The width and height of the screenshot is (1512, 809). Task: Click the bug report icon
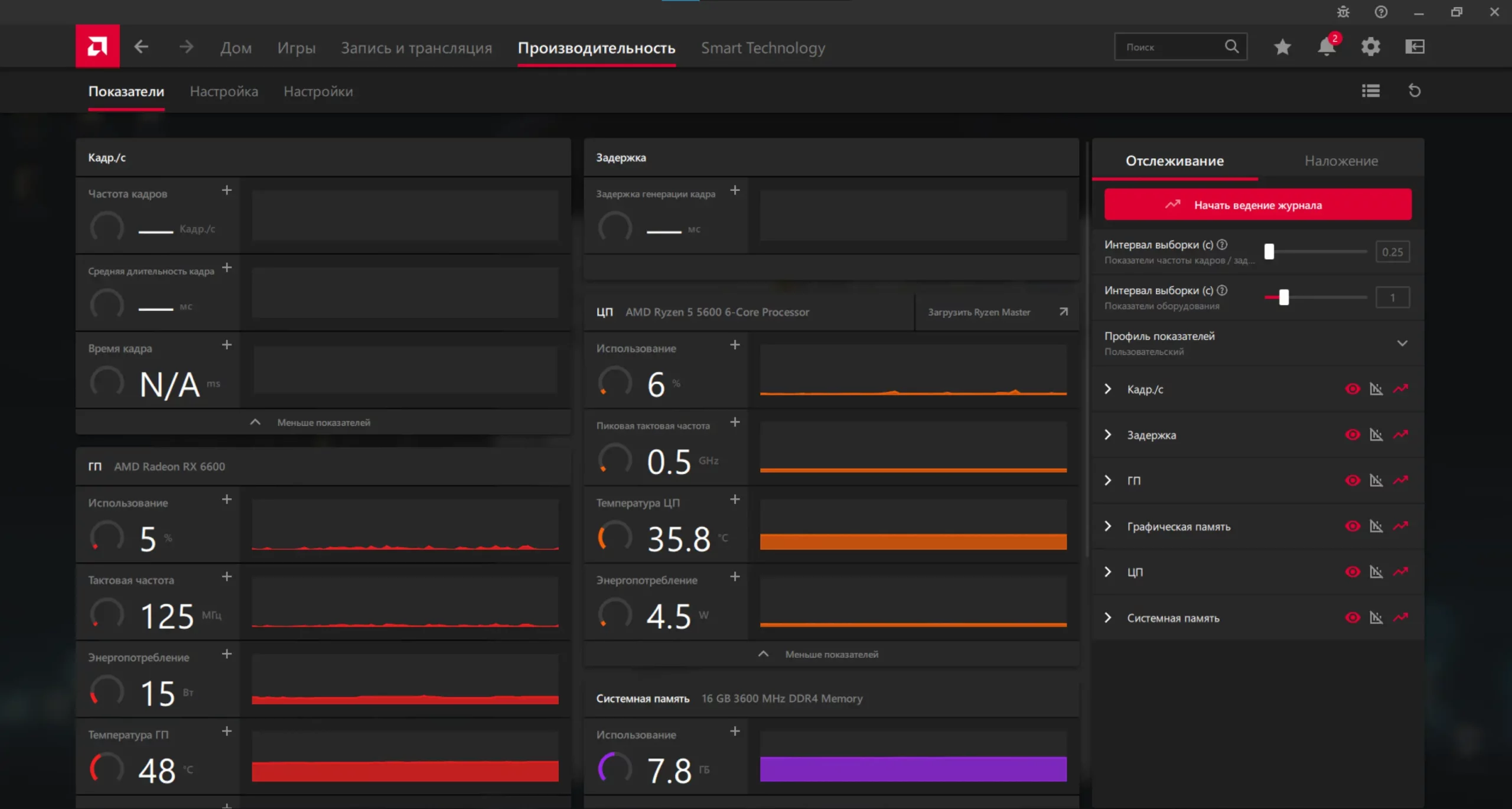[1343, 12]
